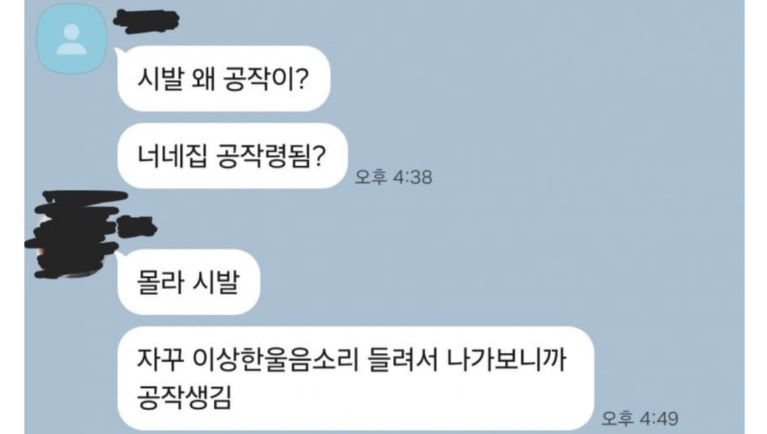This screenshot has height=434, width=767.
Task: Open the blacked-out profile picture of second sender
Action: [x=73, y=235]
